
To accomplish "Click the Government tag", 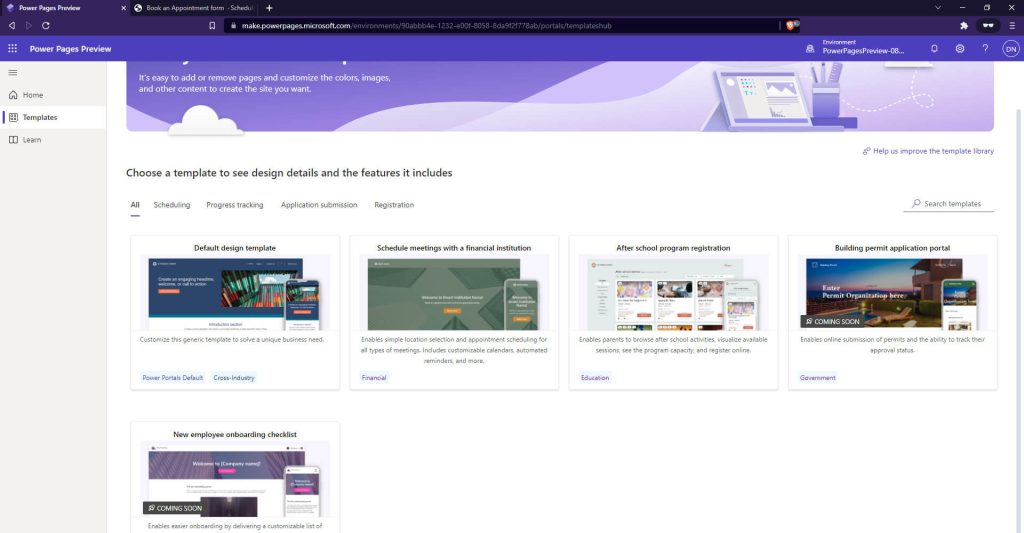I will coord(818,378).
